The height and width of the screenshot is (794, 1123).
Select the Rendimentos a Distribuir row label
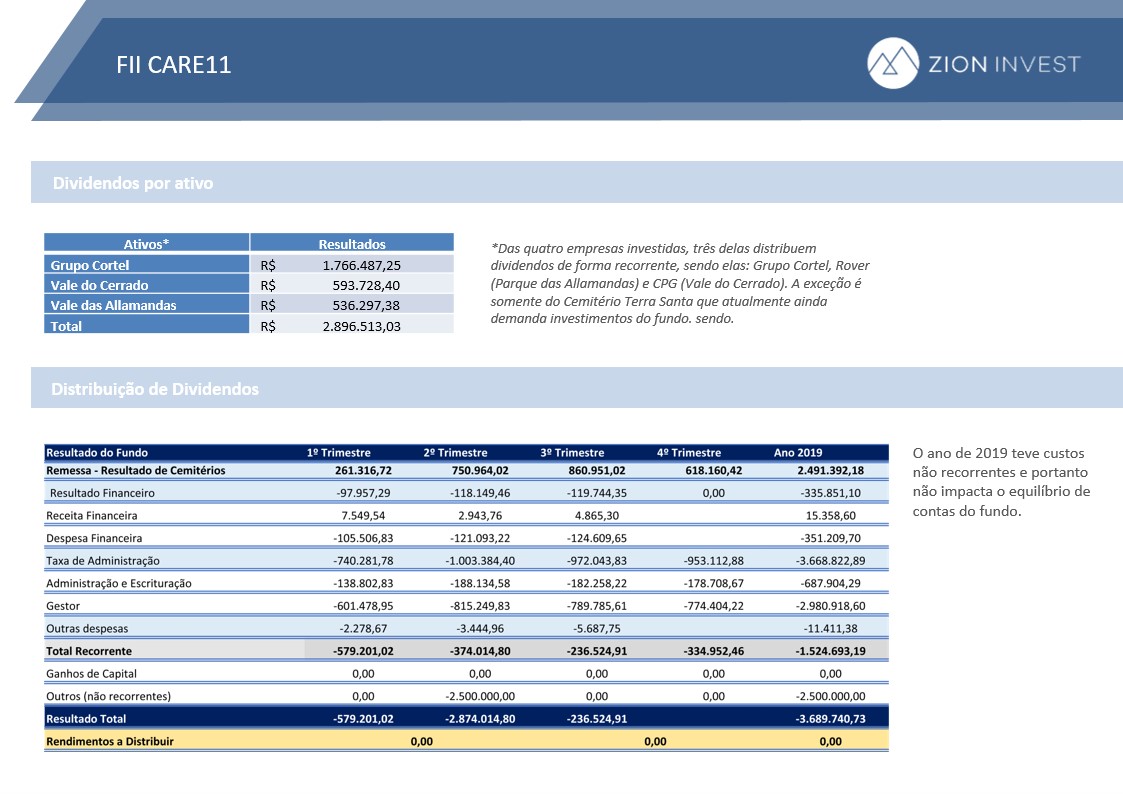110,742
